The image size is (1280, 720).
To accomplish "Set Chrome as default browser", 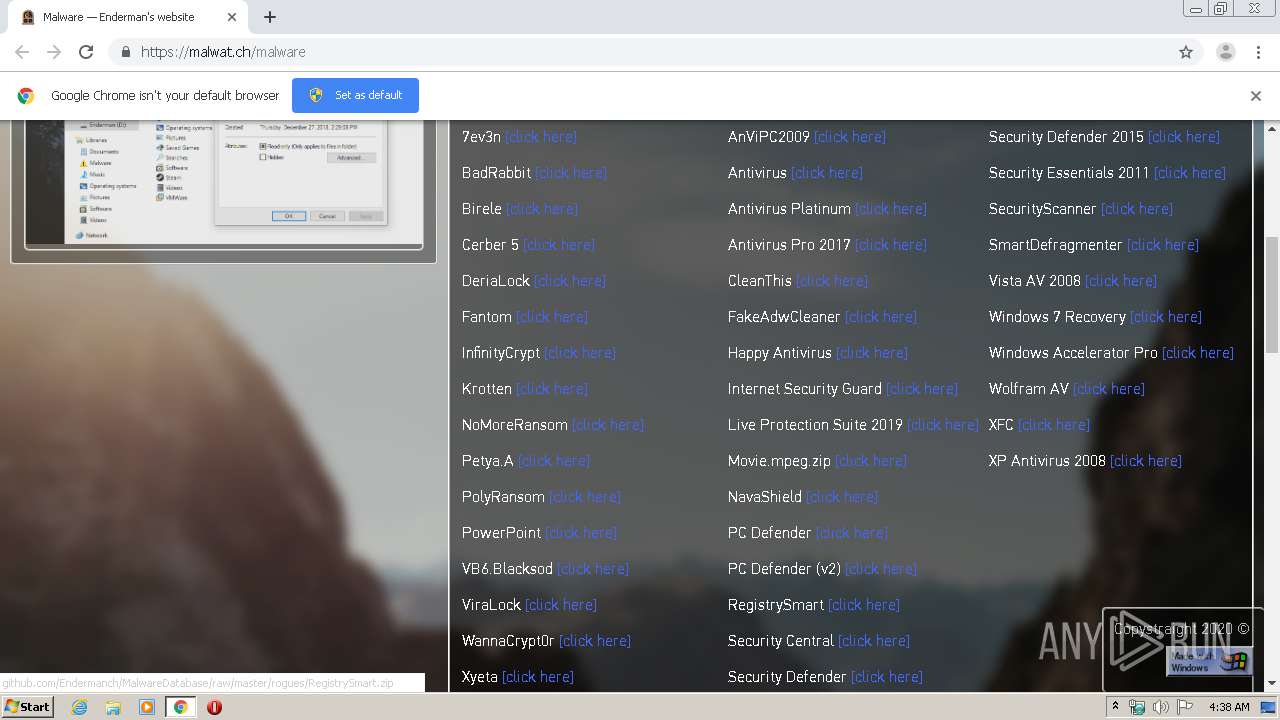I will 355,95.
